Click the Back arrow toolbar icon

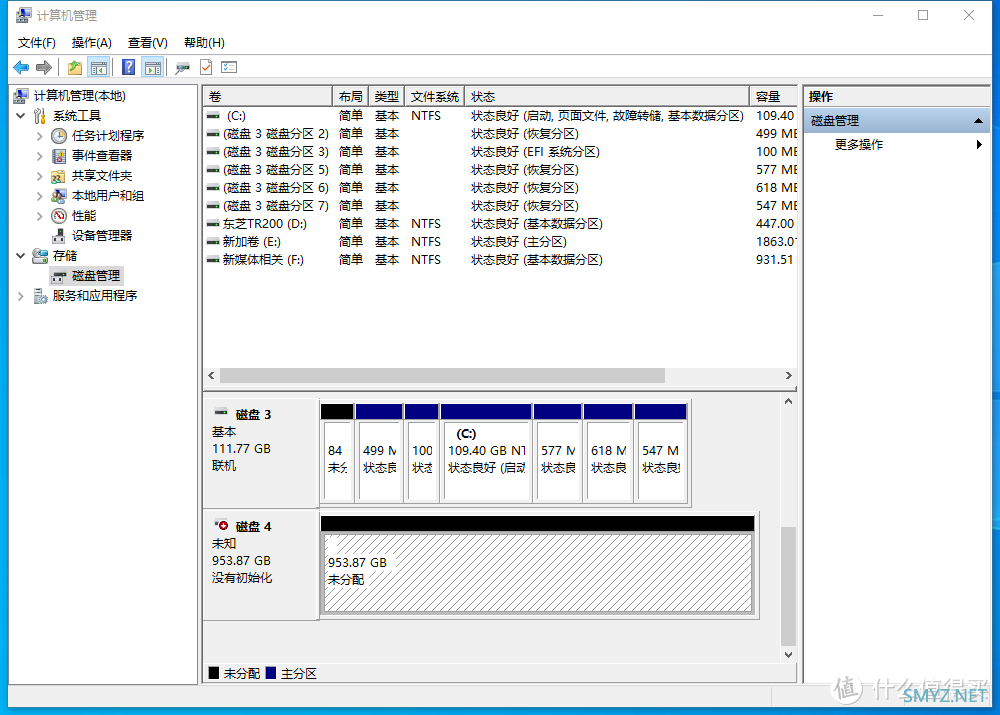tap(21, 67)
